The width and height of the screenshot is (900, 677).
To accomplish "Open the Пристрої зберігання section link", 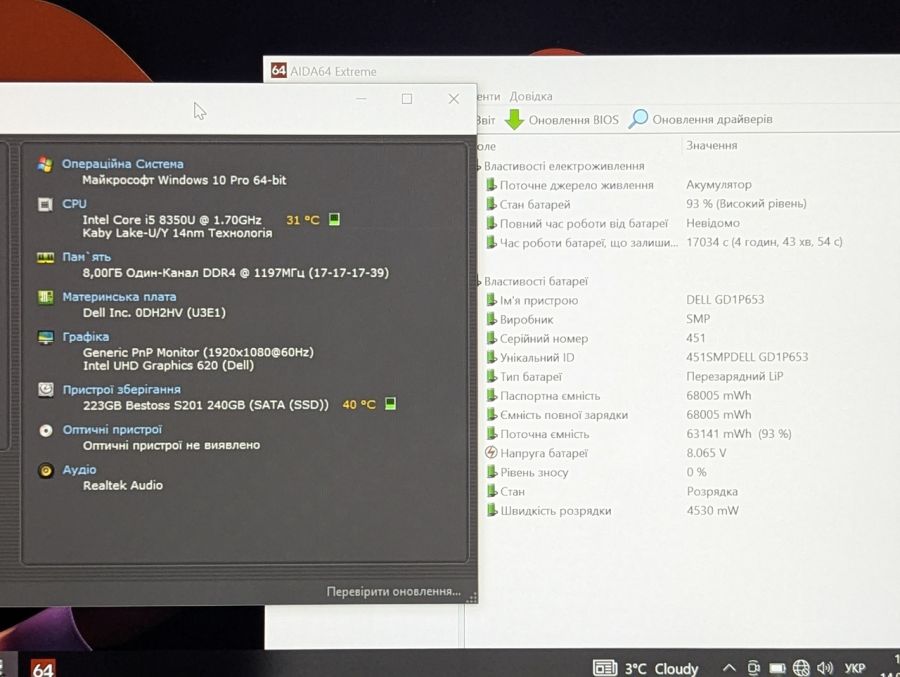I will click(x=121, y=389).
